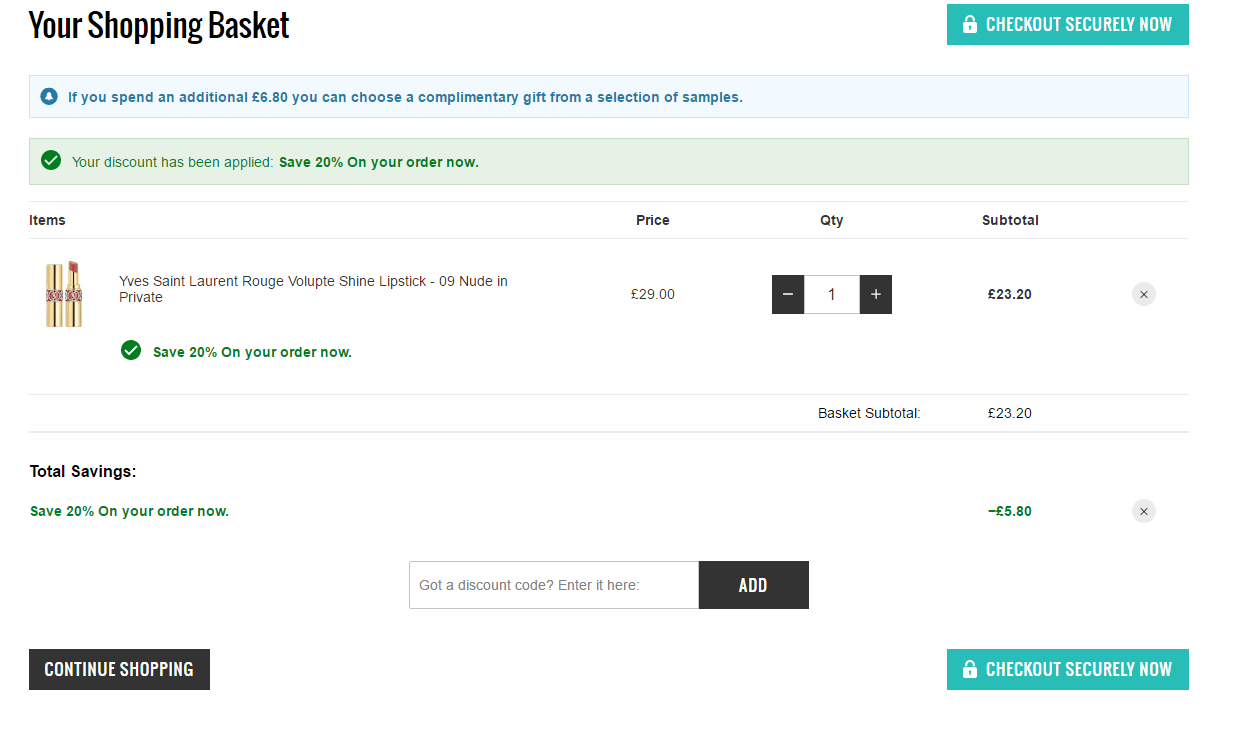The height and width of the screenshot is (737, 1239).
Task: Select the top Checkout Securely Now text
Action: [1079, 25]
